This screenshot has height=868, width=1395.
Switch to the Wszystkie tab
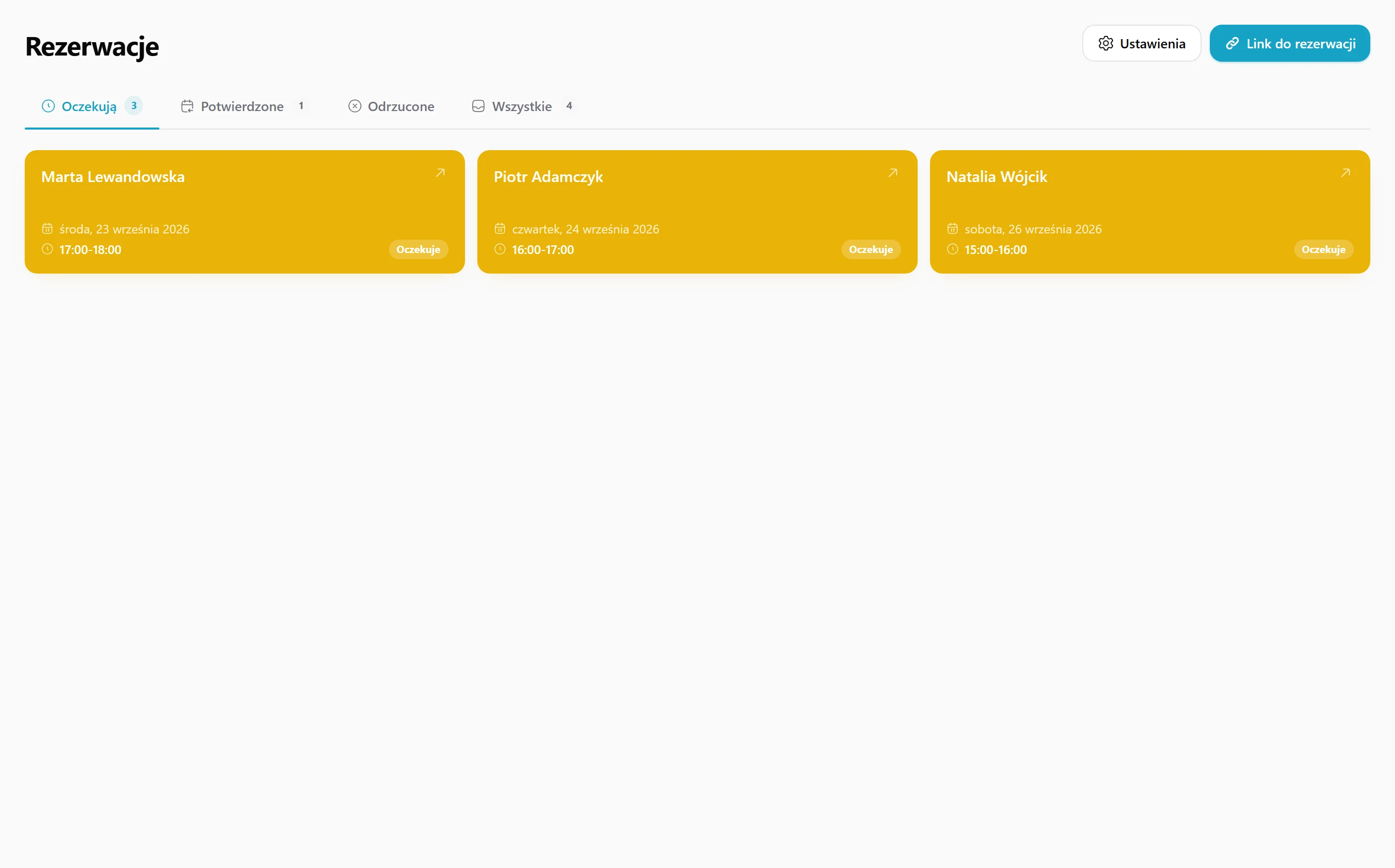(x=523, y=106)
